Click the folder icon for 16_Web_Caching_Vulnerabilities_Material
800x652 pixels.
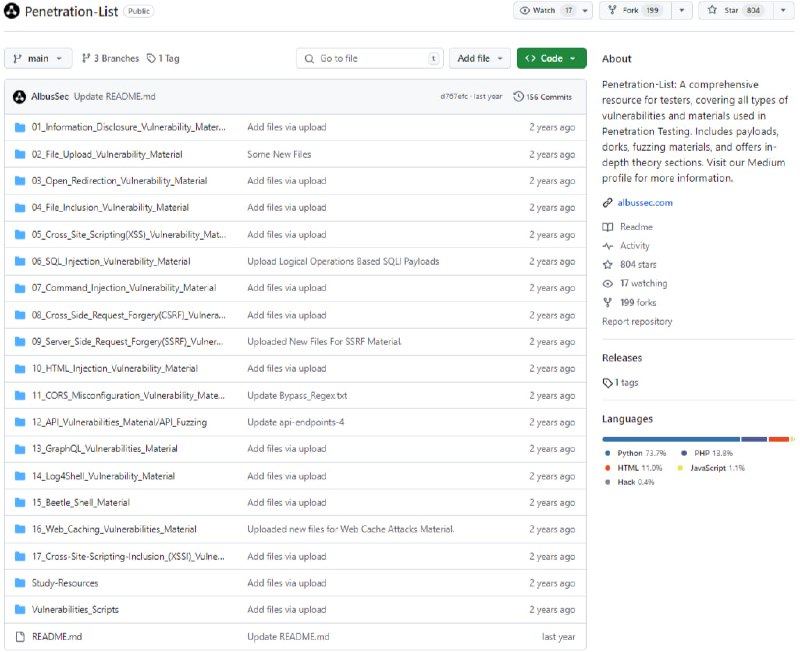[20, 529]
